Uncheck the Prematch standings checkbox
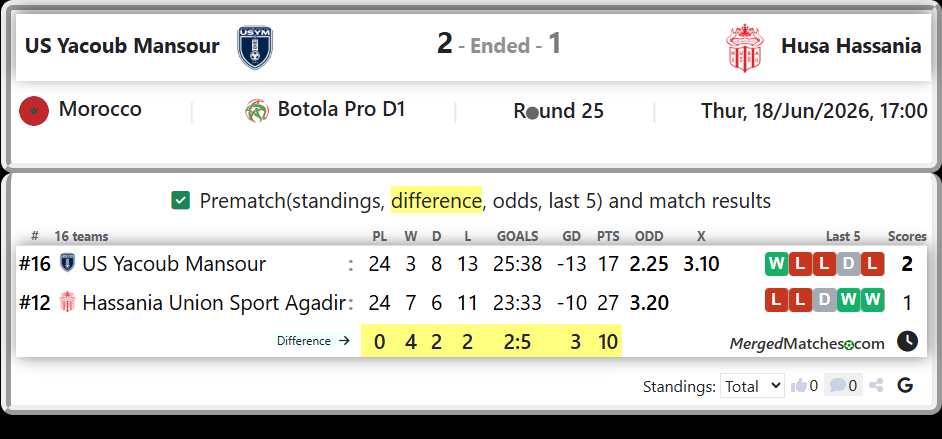942x439 pixels. click(180, 200)
